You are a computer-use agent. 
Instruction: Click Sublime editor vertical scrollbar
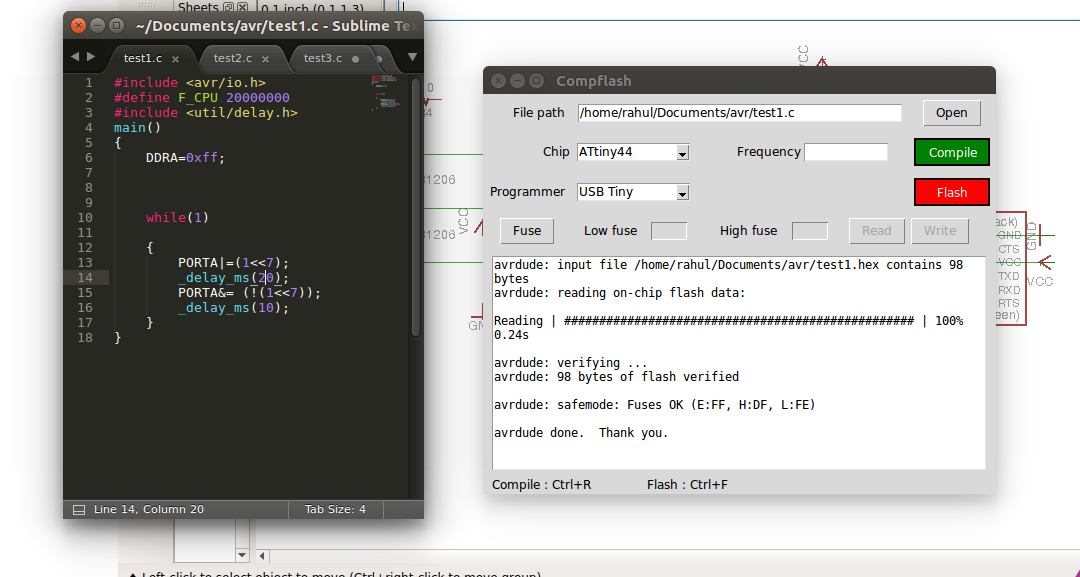[x=416, y=207]
